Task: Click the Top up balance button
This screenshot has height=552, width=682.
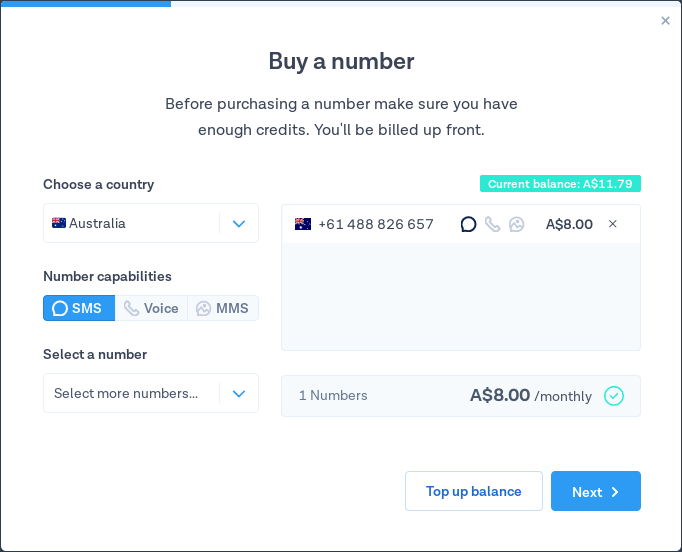Action: 474,491
